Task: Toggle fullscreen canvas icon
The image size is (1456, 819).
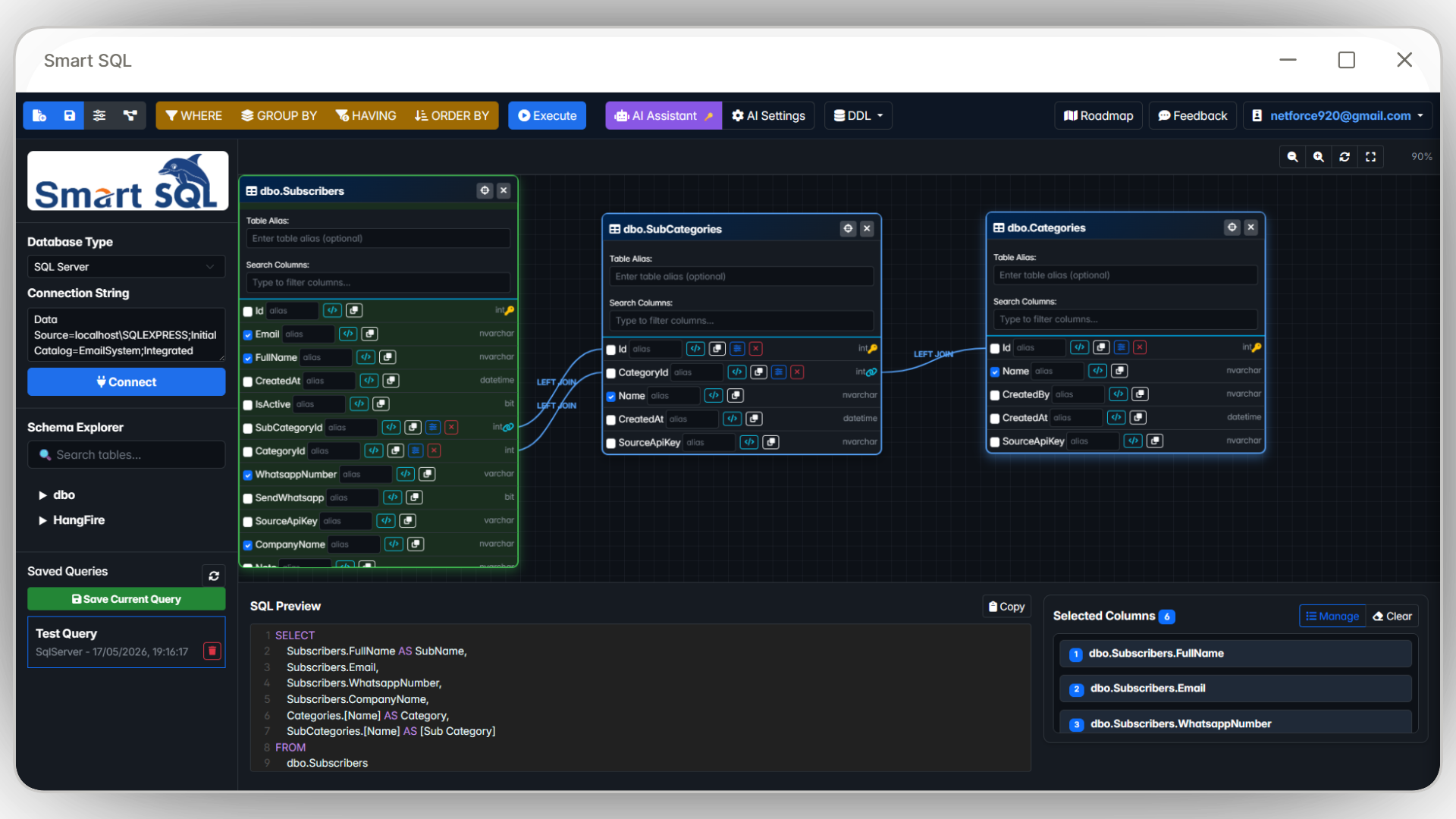Action: (1370, 157)
